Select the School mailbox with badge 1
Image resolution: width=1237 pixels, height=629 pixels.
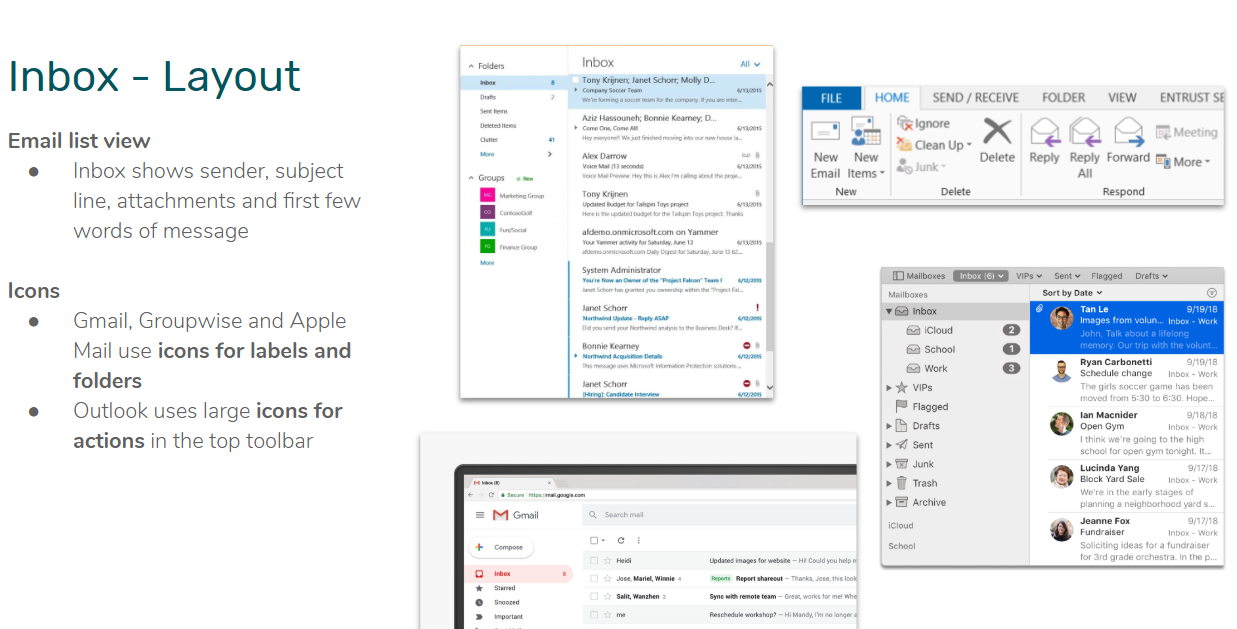click(955, 349)
